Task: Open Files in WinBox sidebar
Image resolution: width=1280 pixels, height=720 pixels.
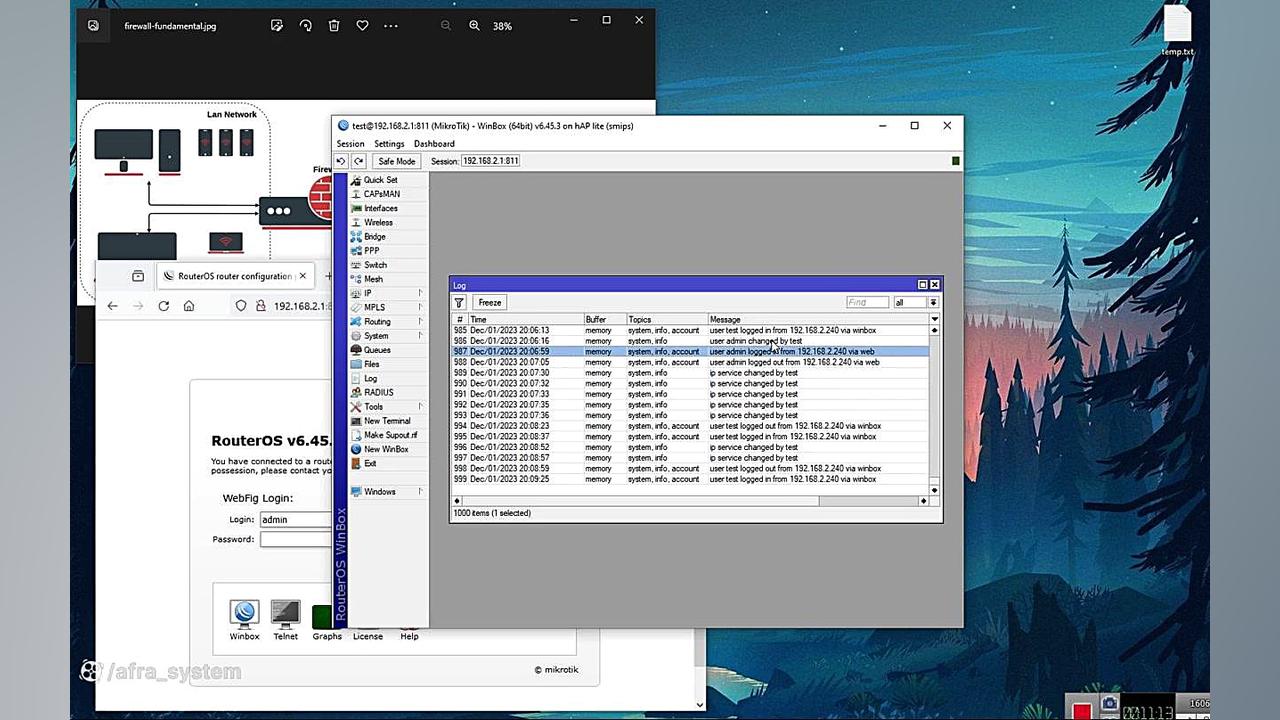Action: 371,364
